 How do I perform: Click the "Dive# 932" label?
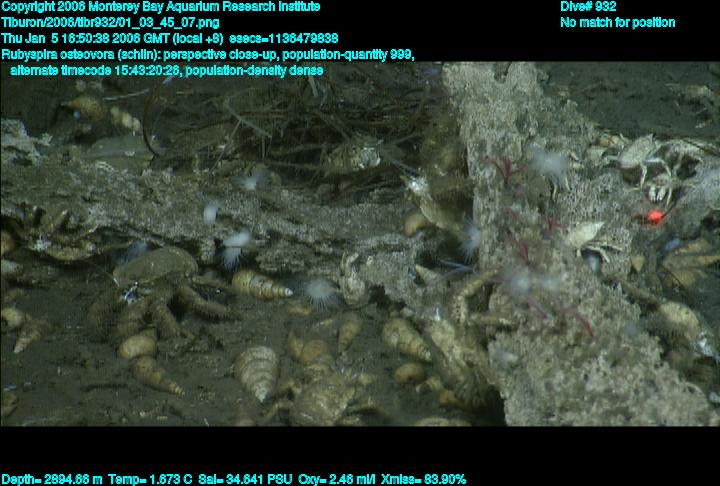click(588, 7)
